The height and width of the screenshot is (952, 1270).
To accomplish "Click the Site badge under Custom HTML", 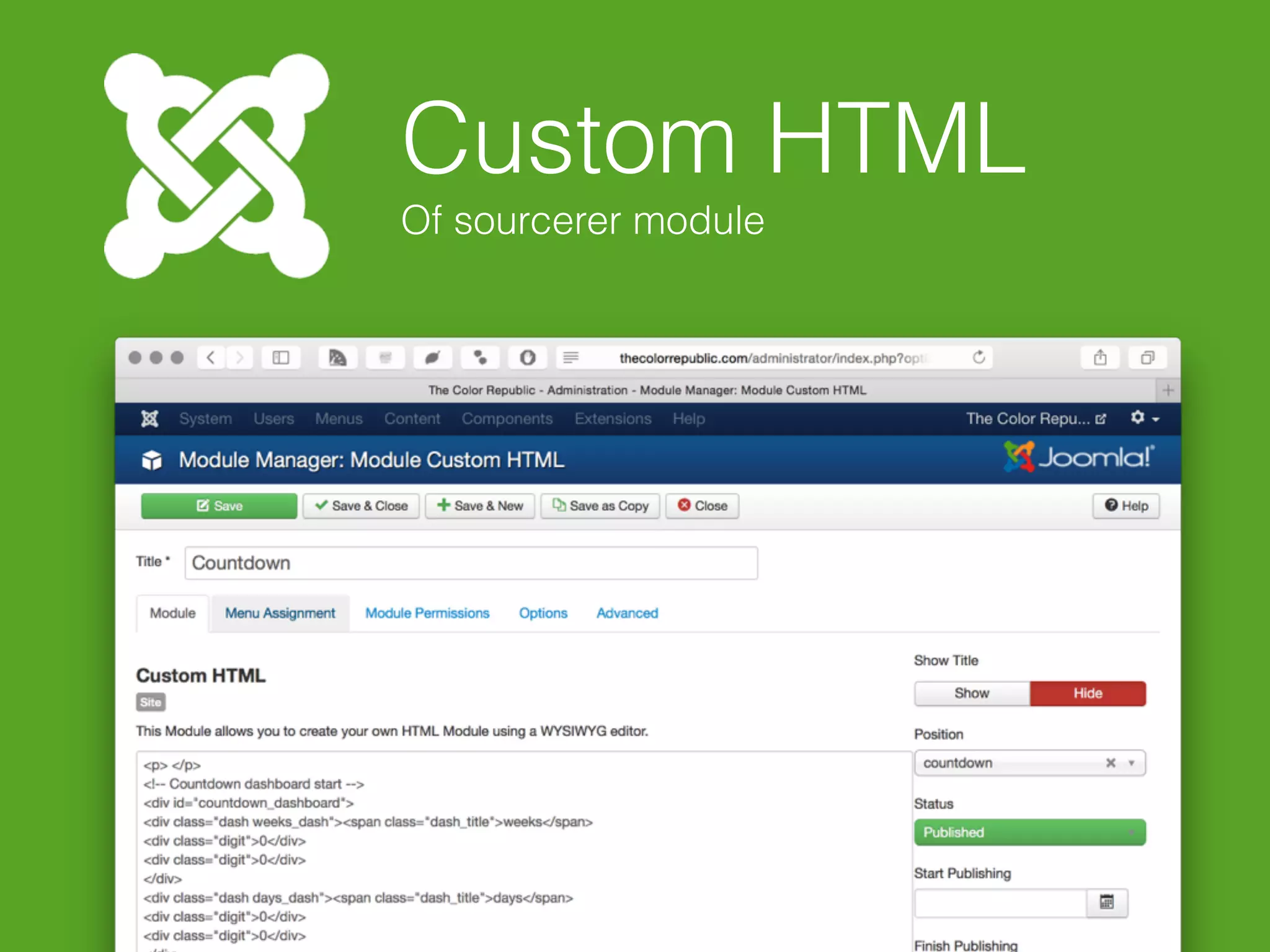I will pos(151,702).
